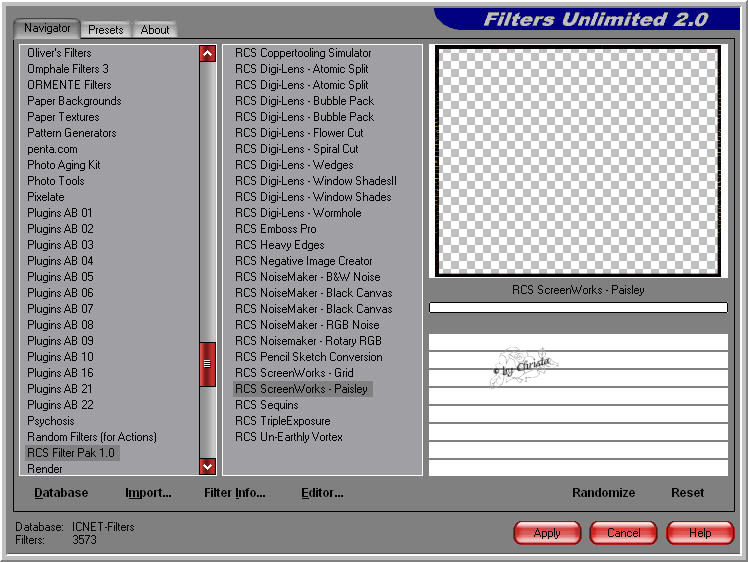The height and width of the screenshot is (562, 748).
Task: Click the Database button
Action: [x=61, y=493]
